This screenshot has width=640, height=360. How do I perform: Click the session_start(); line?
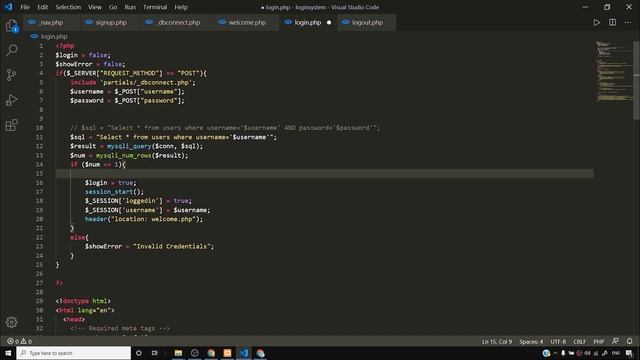114,191
